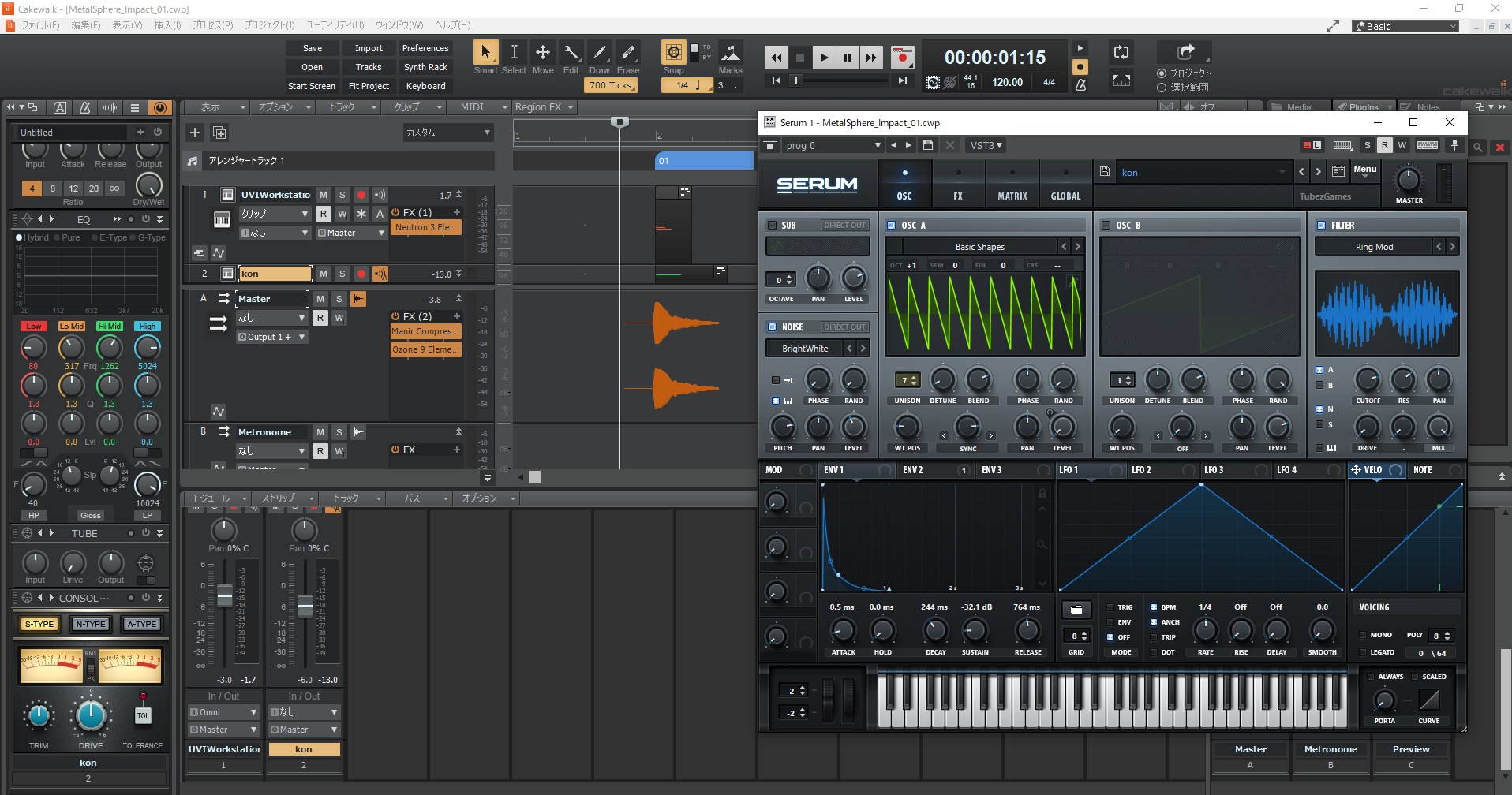Arm record on UVIWorkstation track

click(x=361, y=195)
